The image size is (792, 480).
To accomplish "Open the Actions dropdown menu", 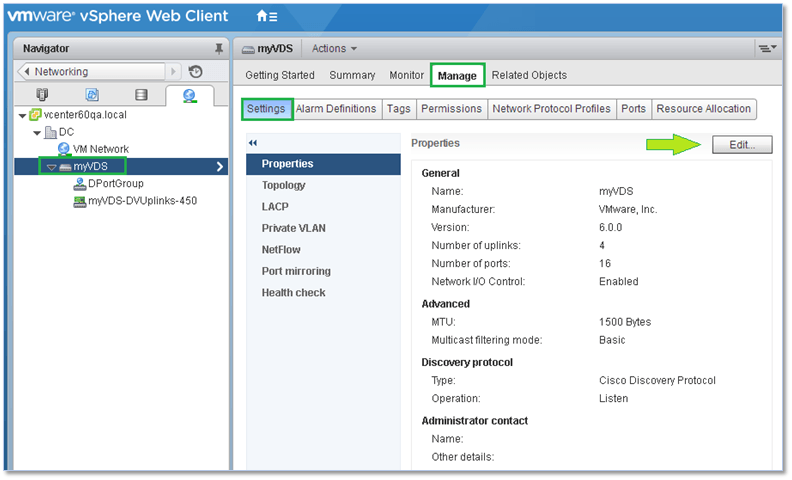I will (x=334, y=49).
